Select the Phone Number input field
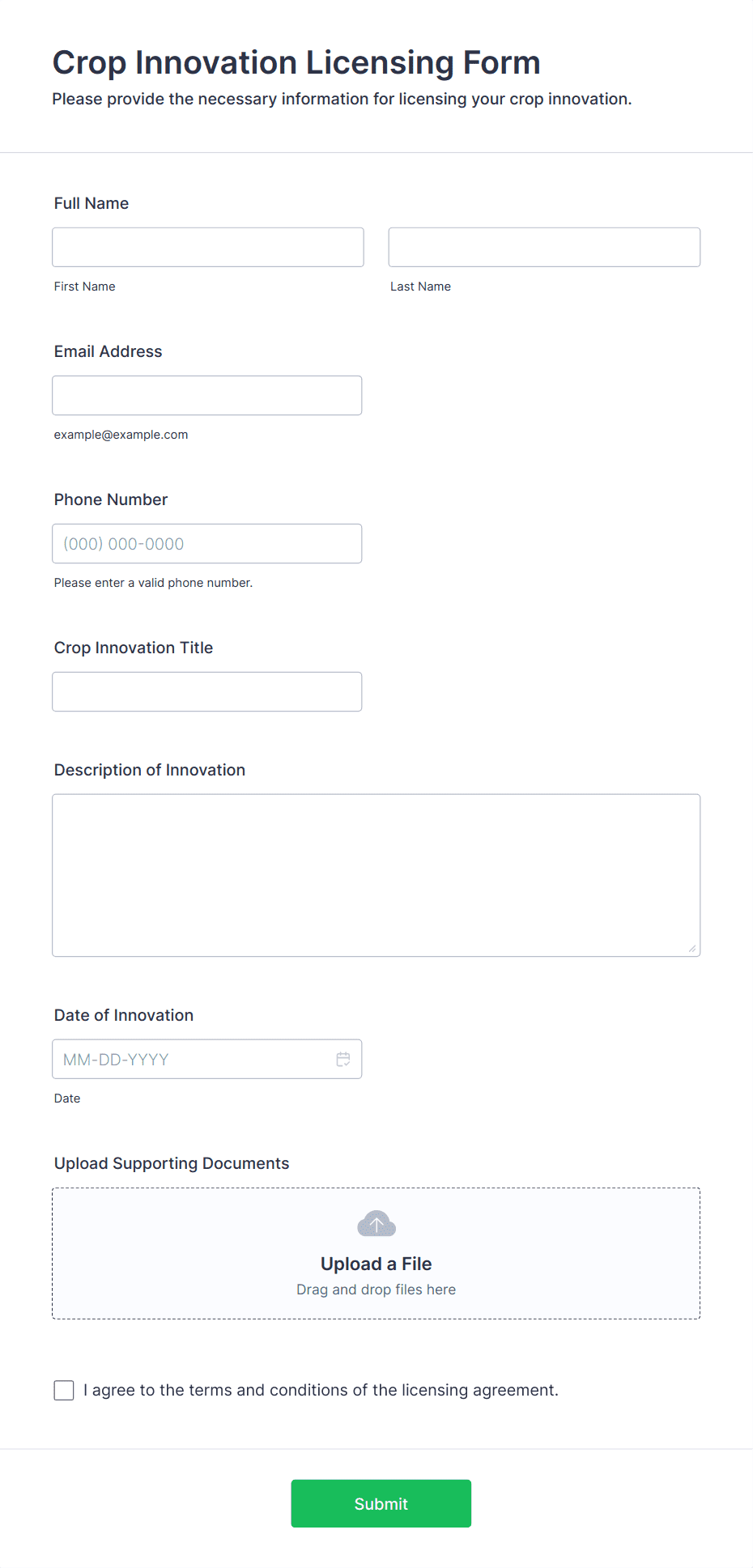Screen dimensions: 753x1568 click(207, 543)
